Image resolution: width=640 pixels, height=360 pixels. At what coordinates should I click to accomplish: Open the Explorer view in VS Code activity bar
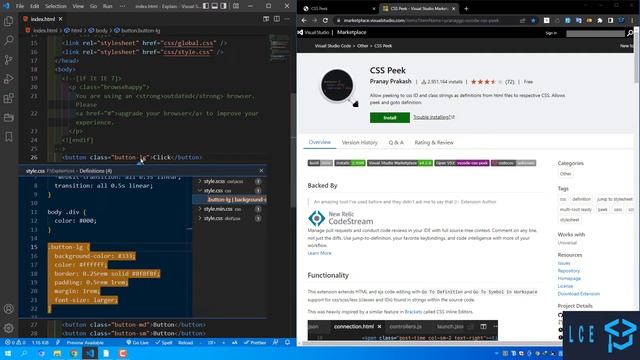pyautogui.click(x=9, y=21)
